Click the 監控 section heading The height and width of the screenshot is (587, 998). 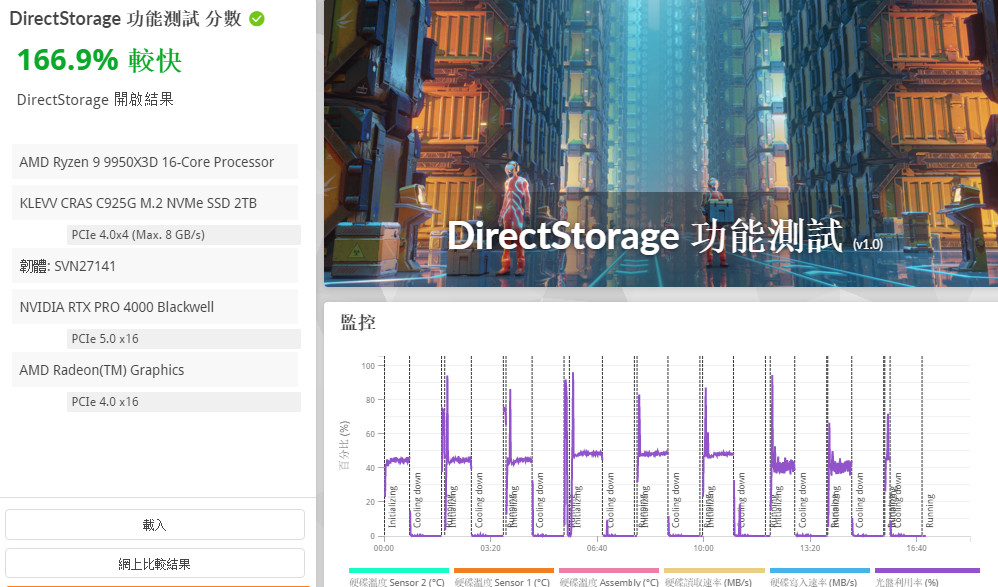point(358,322)
